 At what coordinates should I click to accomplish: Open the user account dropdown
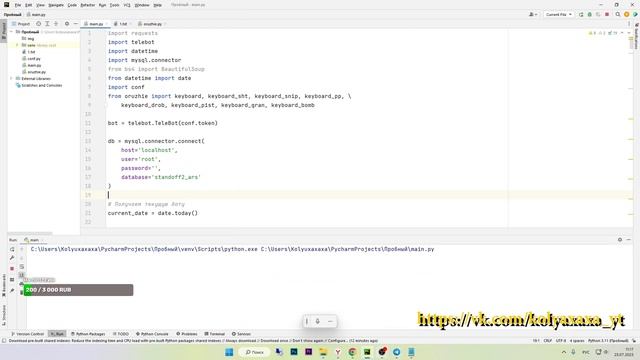[533, 14]
